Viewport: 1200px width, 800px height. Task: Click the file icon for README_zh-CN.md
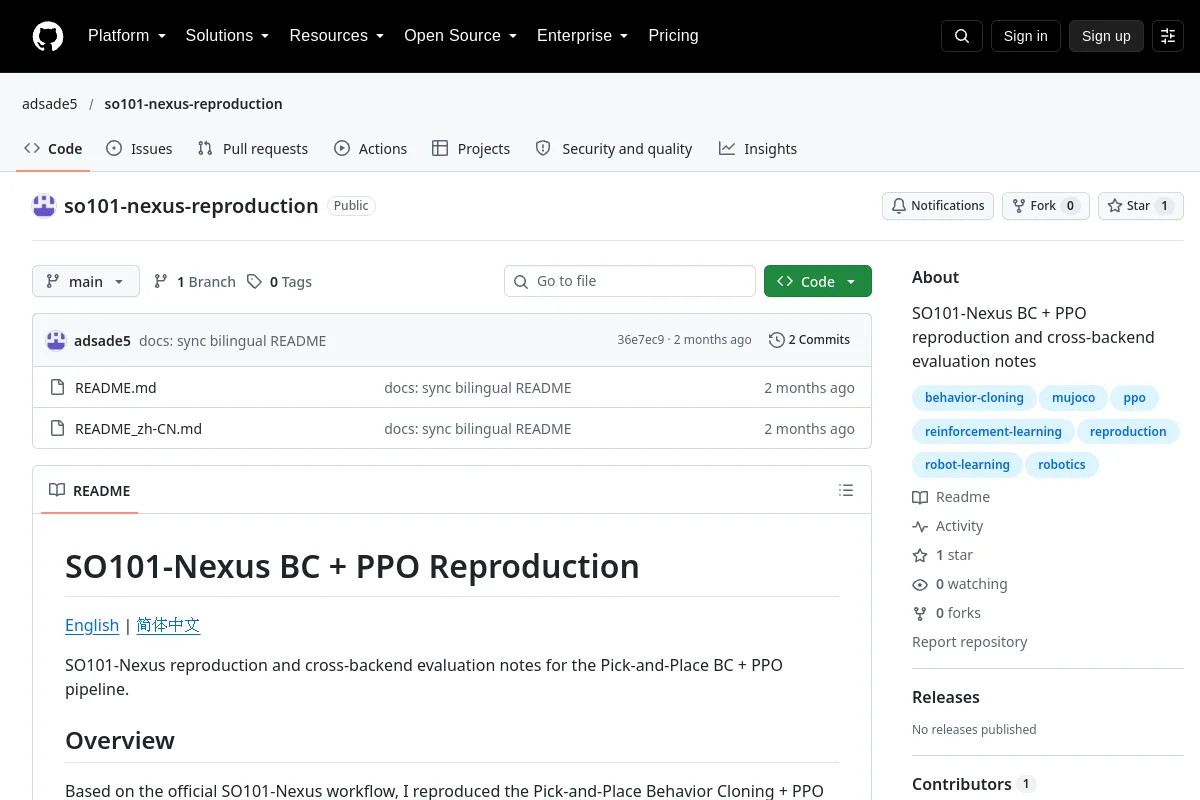pyautogui.click(x=58, y=429)
